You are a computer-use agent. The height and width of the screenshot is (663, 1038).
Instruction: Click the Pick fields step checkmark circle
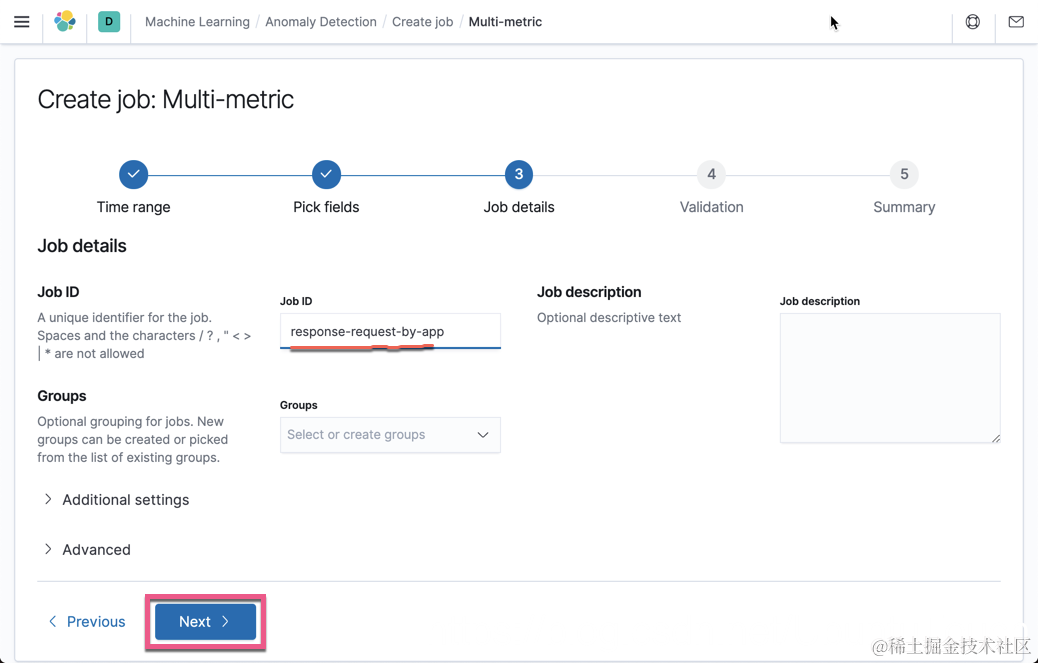[326, 175]
